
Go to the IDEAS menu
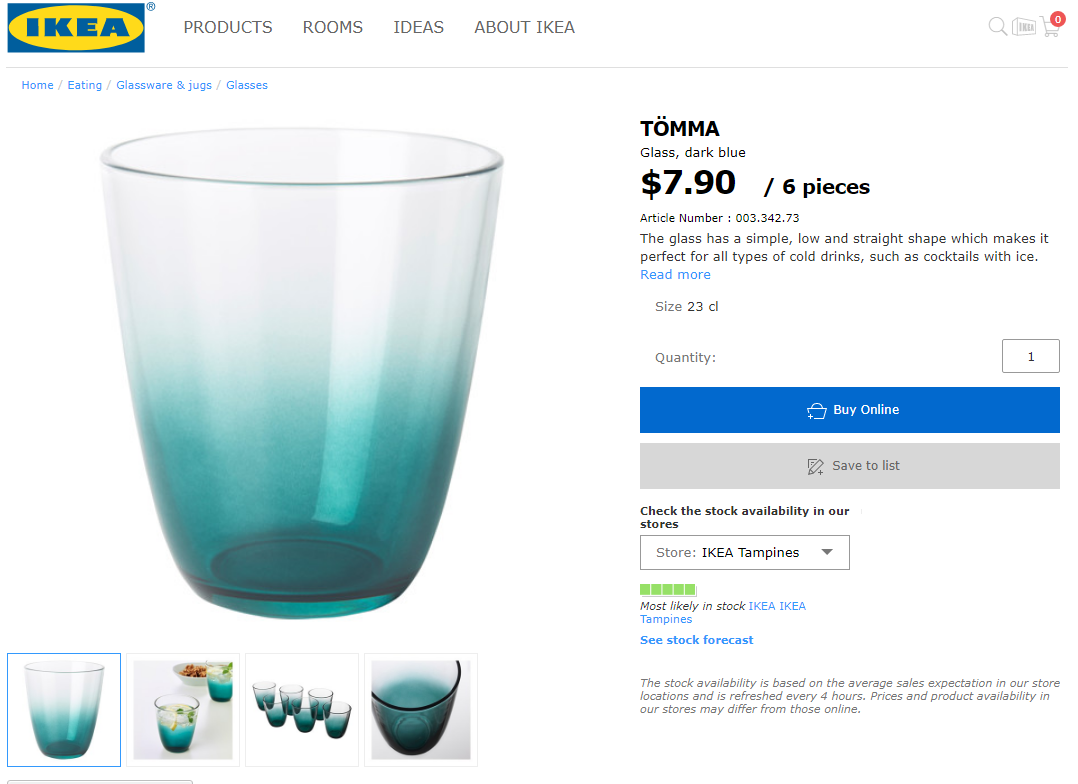pyautogui.click(x=418, y=28)
